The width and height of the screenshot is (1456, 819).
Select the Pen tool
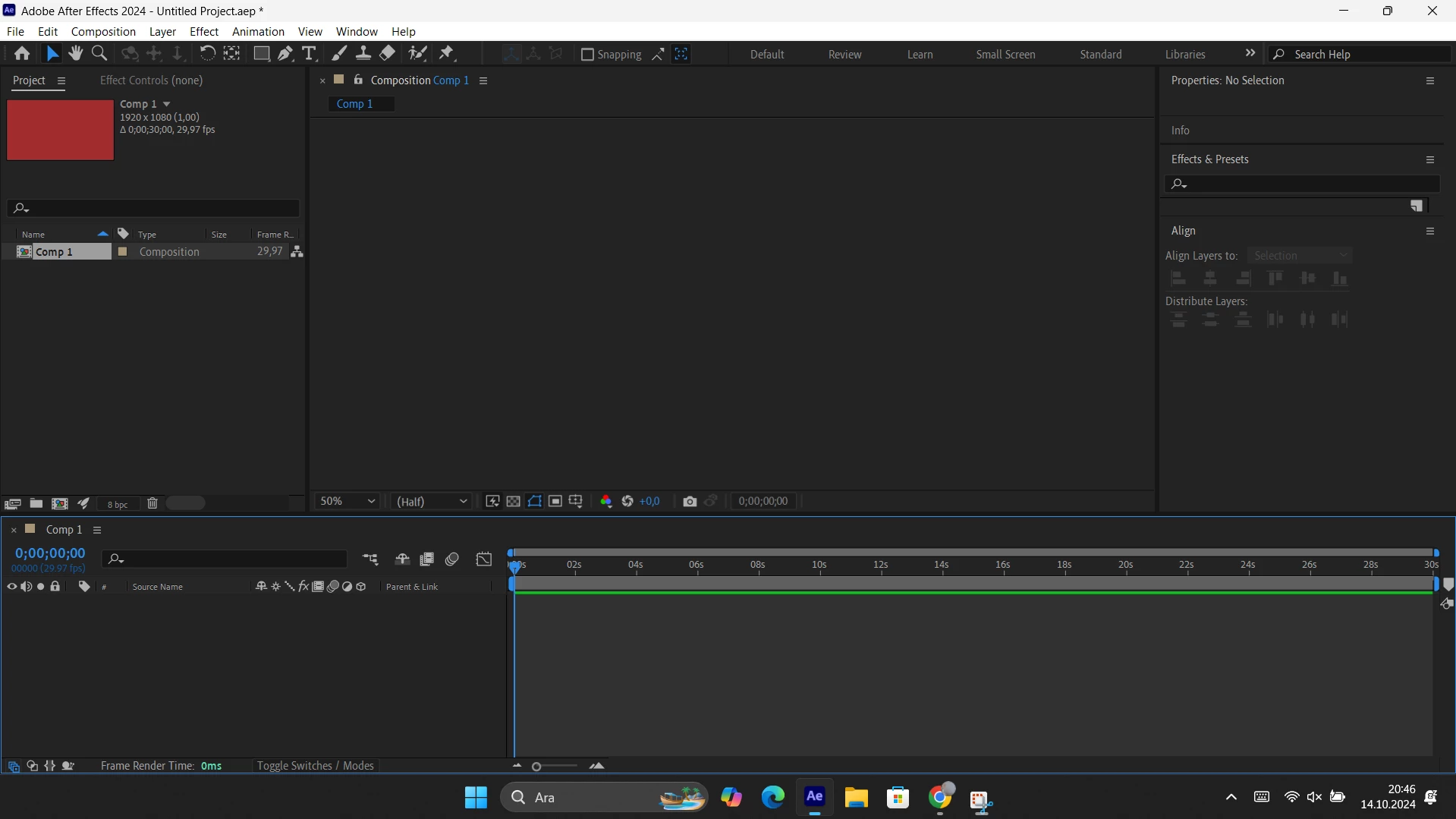pyautogui.click(x=285, y=54)
